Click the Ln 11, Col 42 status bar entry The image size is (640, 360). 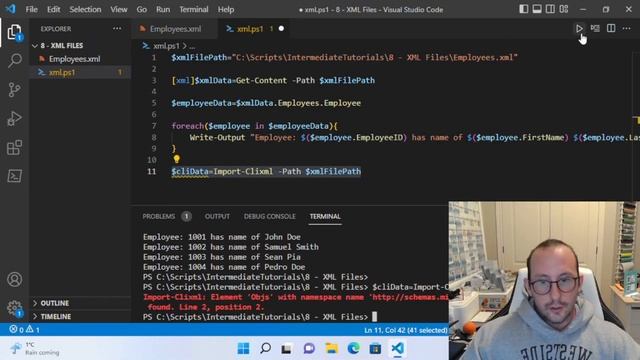[x=406, y=330]
